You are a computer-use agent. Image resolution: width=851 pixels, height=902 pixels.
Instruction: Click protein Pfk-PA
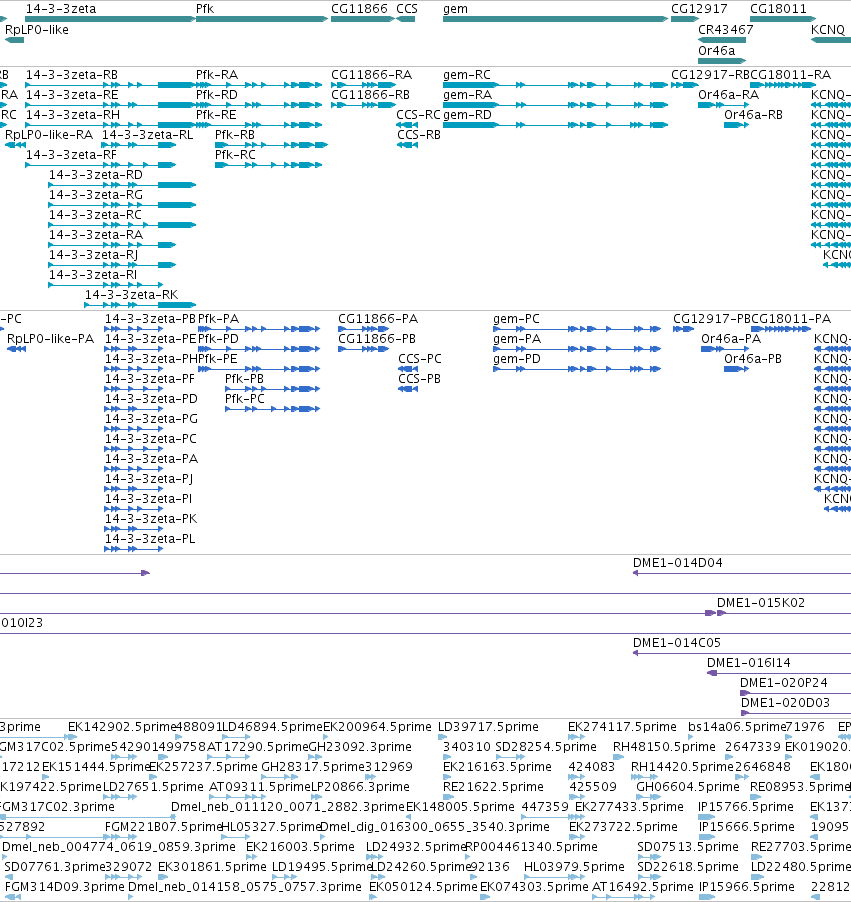219,319
